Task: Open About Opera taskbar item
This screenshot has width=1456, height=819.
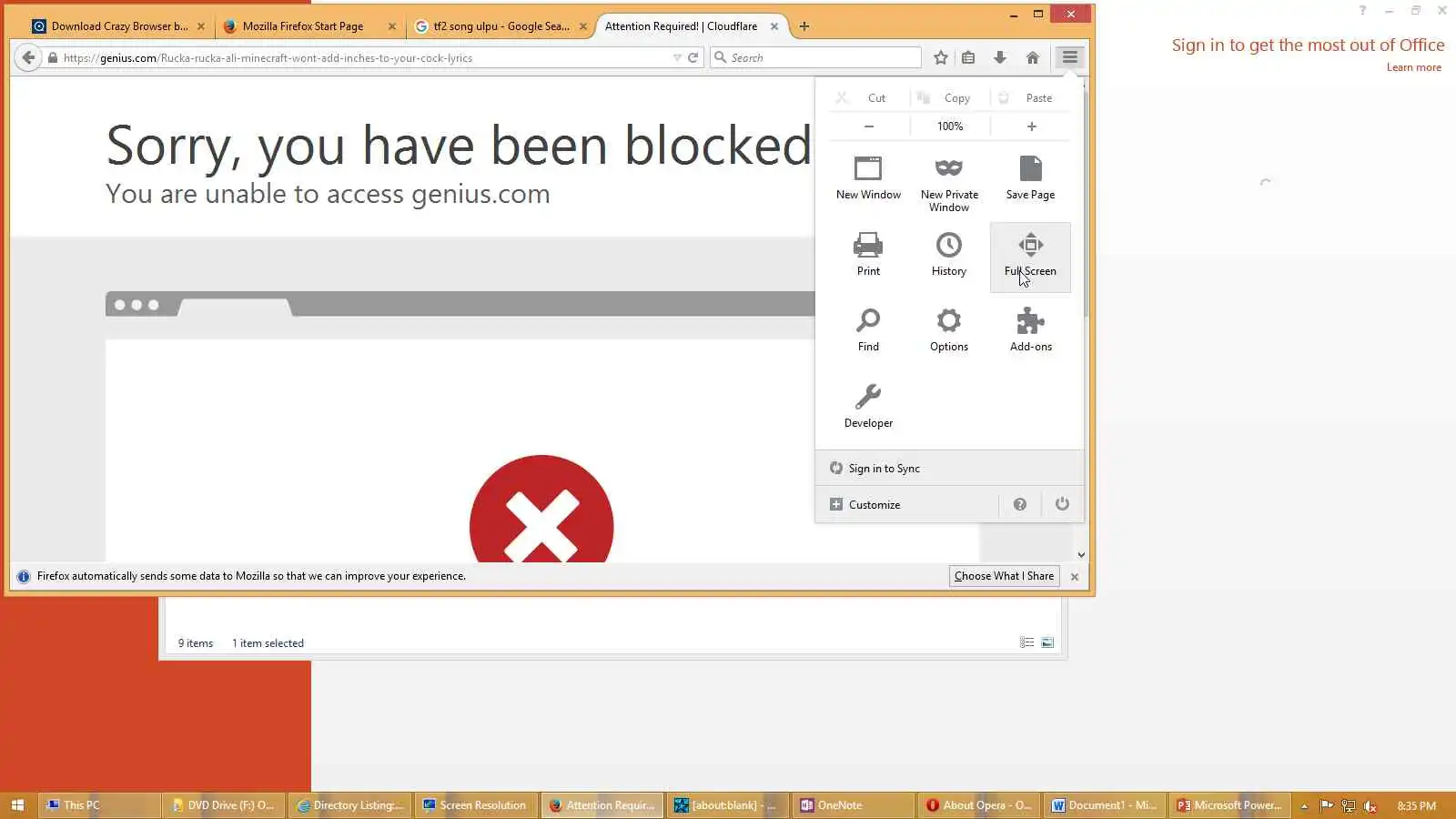Action: pyautogui.click(x=979, y=805)
